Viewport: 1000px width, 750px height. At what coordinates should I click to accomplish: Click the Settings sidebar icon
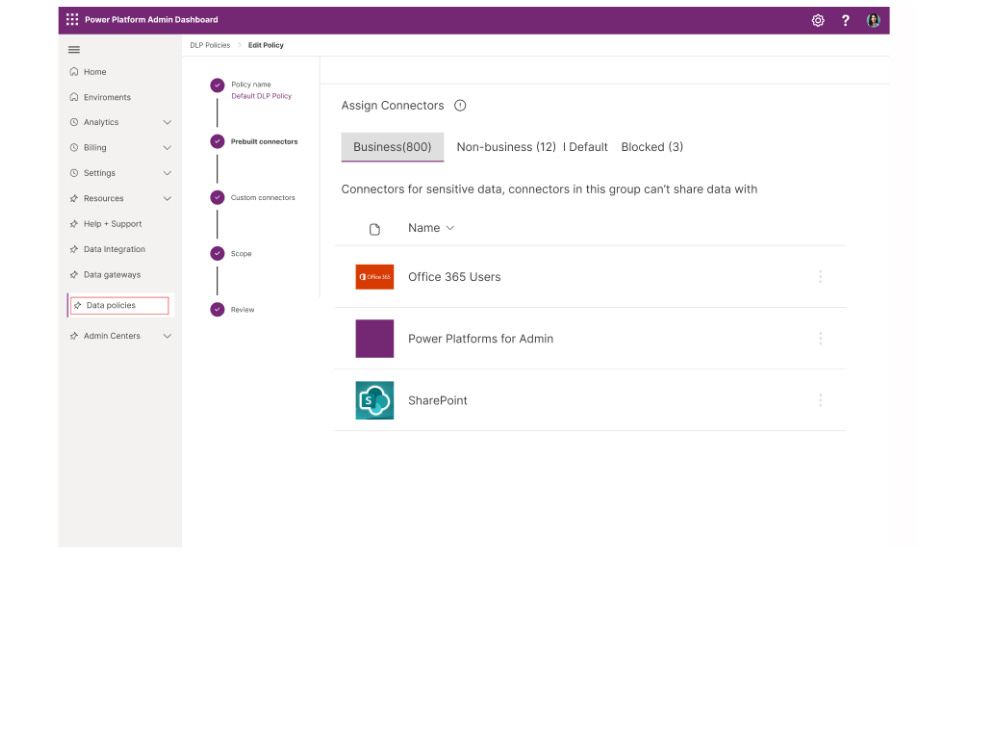pos(74,173)
